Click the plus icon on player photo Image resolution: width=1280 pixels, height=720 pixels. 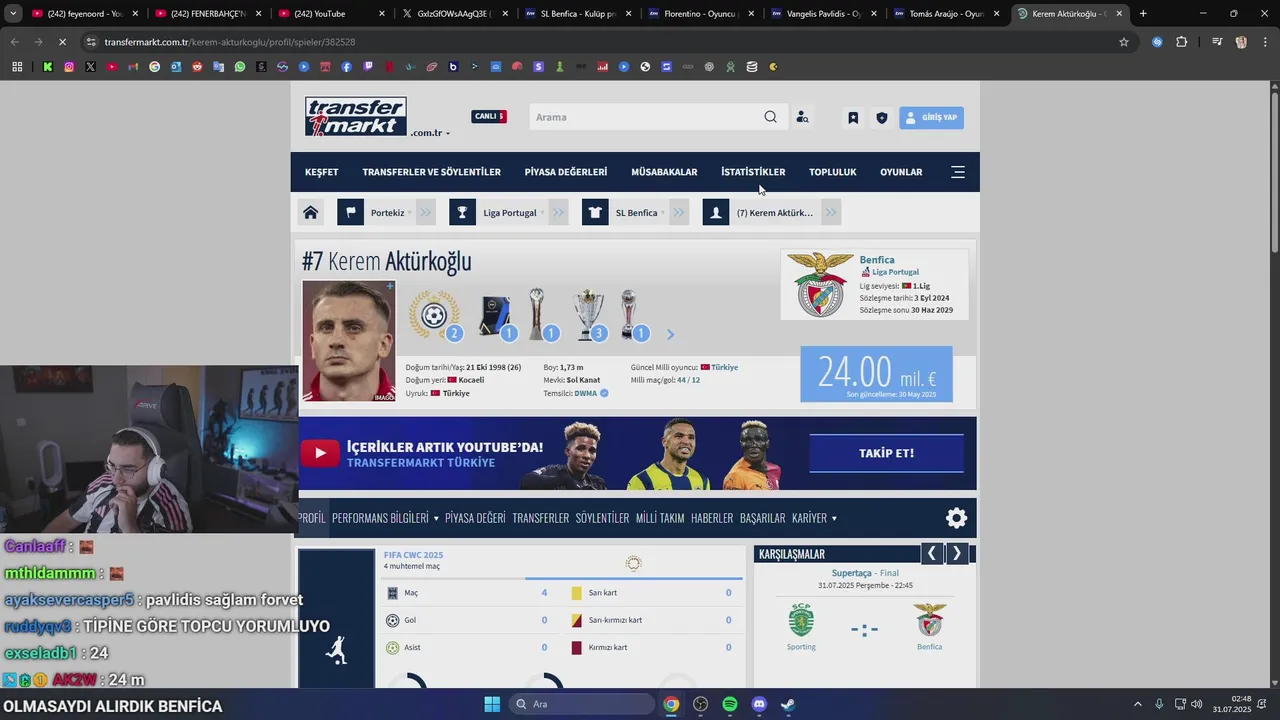pos(390,286)
